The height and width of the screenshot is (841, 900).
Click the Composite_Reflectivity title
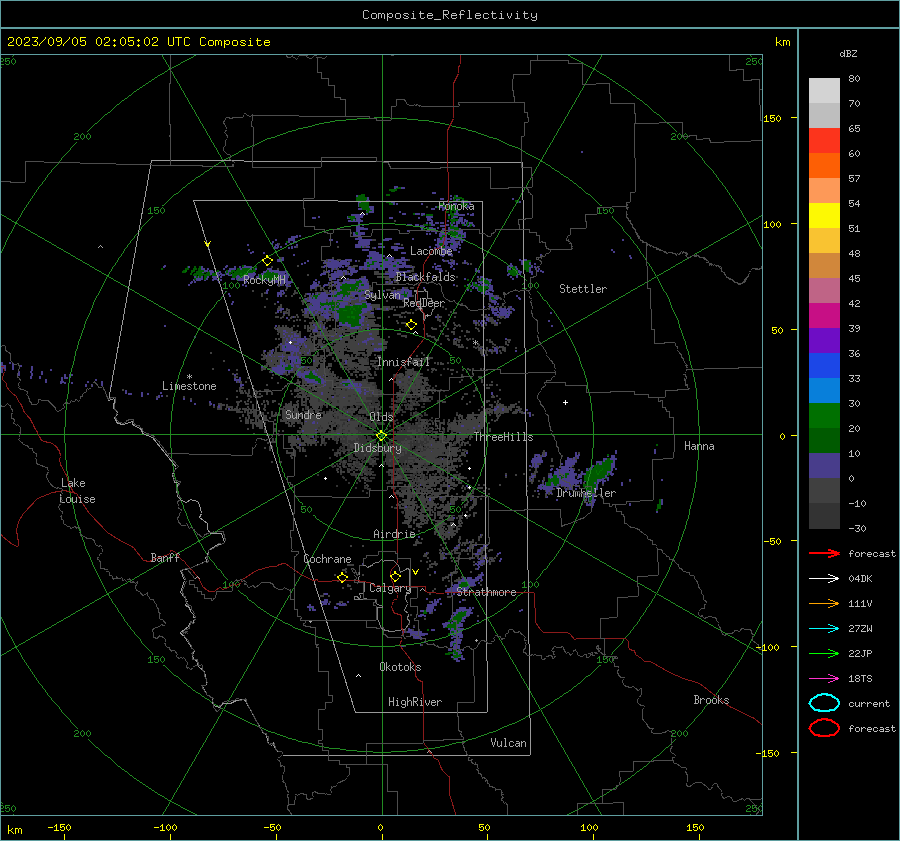point(450,15)
